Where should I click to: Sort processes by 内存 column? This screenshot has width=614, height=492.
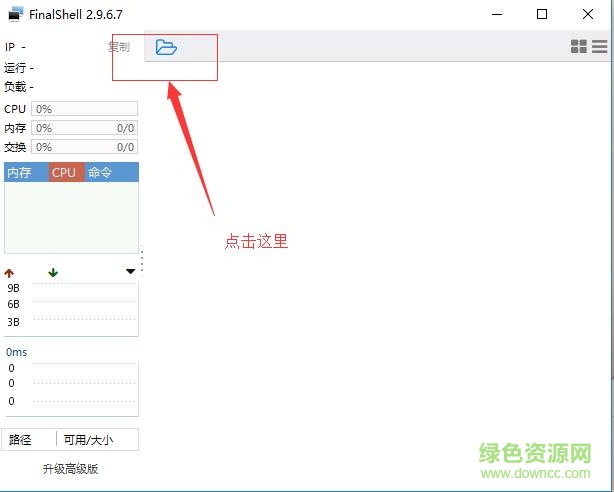(x=26, y=172)
